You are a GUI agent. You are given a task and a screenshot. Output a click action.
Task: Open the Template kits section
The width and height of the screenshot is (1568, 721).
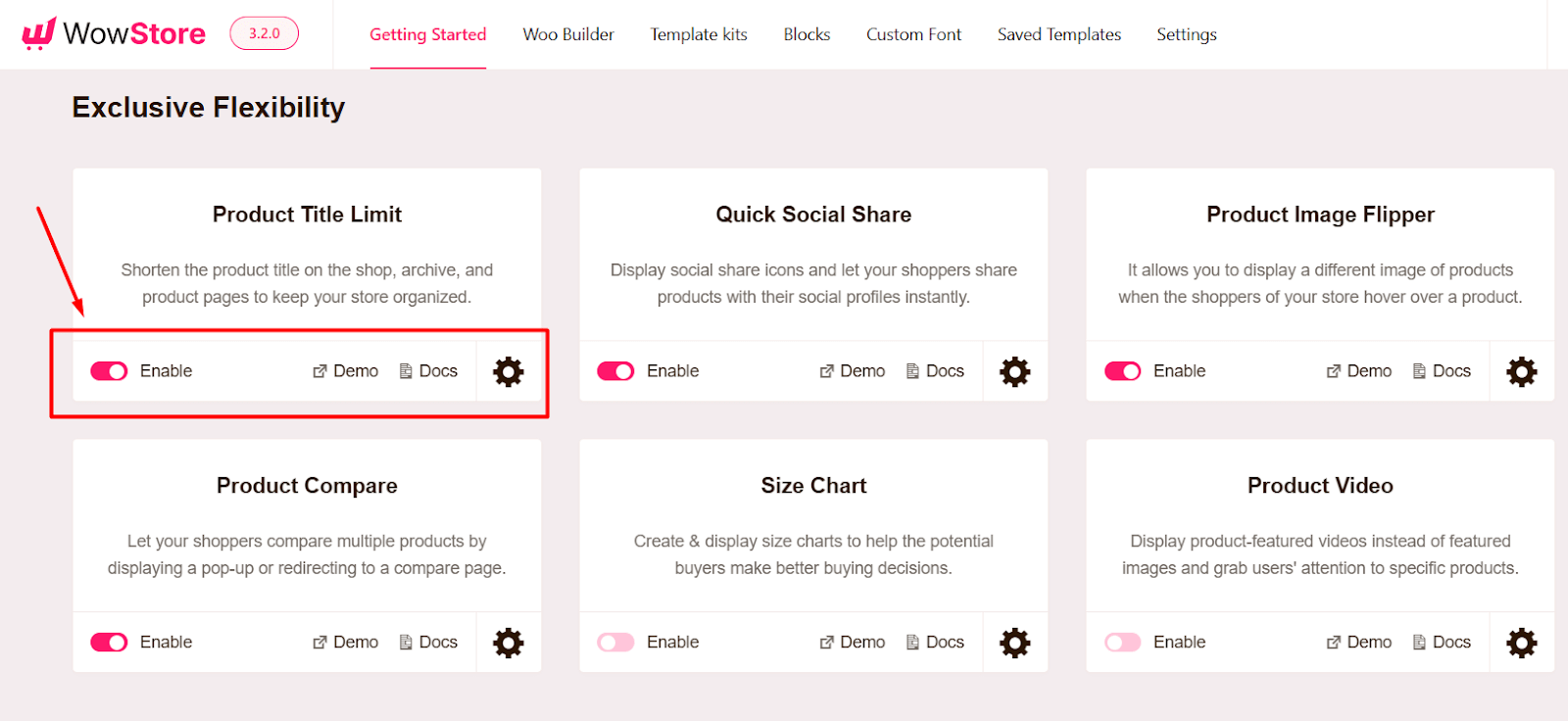click(x=698, y=33)
